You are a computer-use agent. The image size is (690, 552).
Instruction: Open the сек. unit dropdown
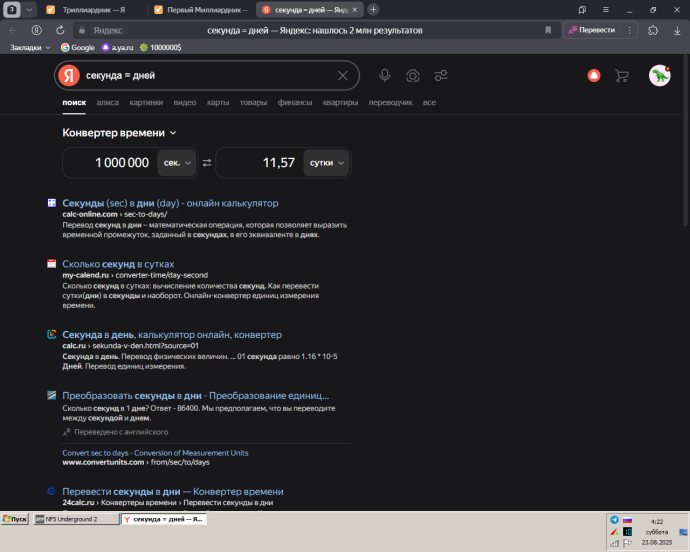(177, 163)
